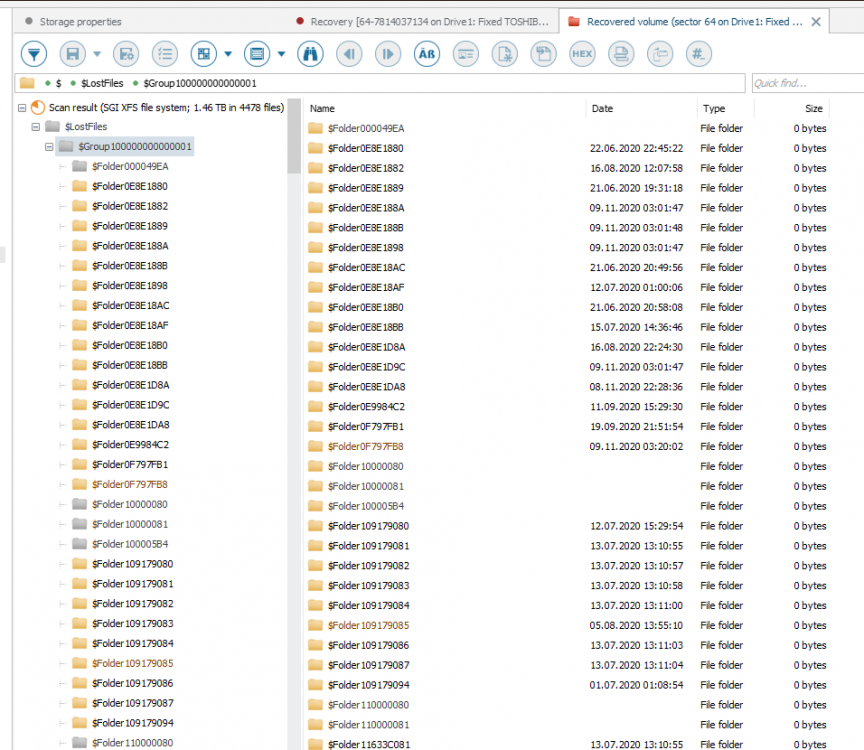Click the HEX viewer icon

point(582,54)
